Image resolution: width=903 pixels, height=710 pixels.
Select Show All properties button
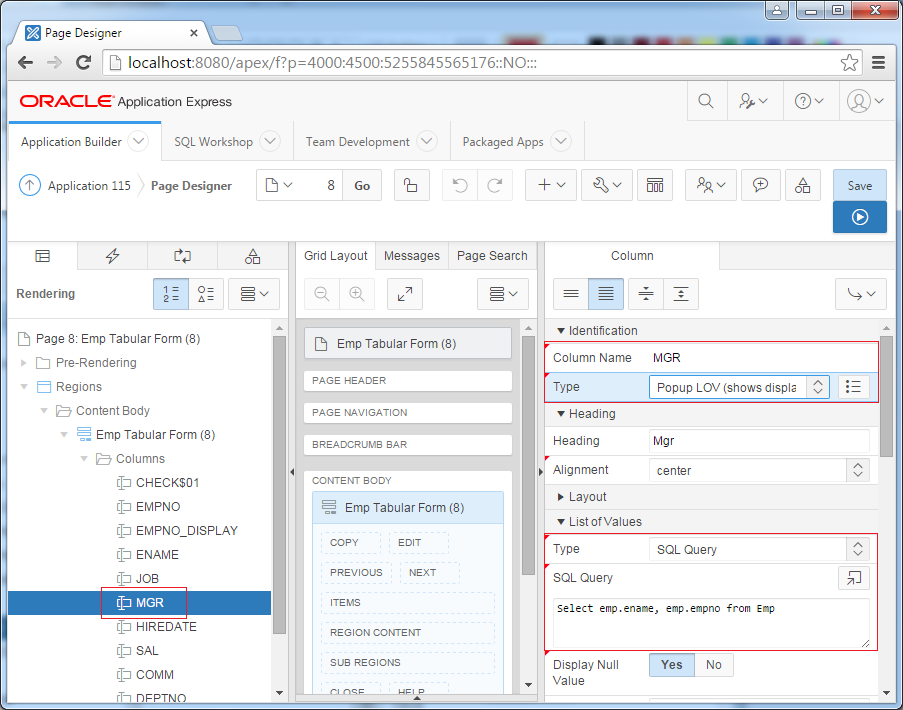[606, 294]
